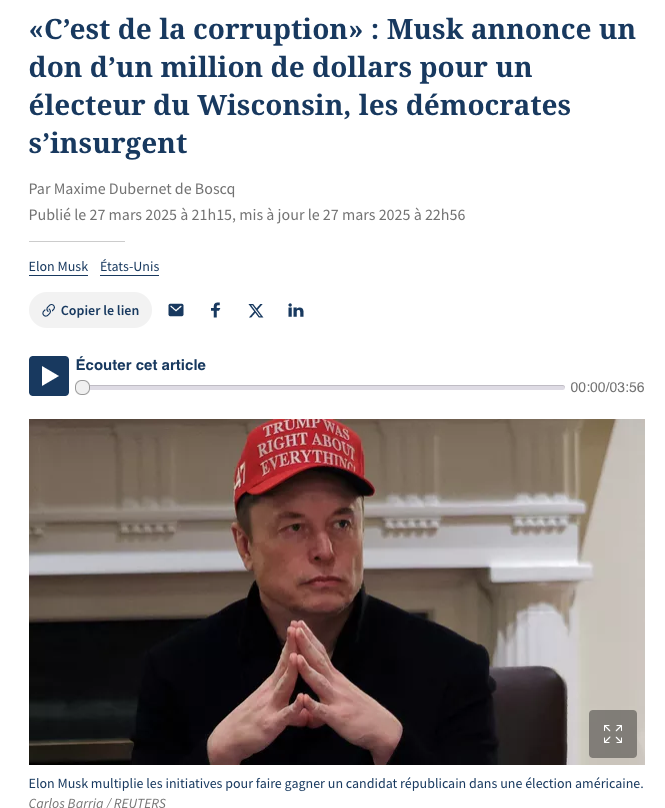Screen dimensions: 665x808
Task: Click the Elon Musk article photo
Action: 337,592
